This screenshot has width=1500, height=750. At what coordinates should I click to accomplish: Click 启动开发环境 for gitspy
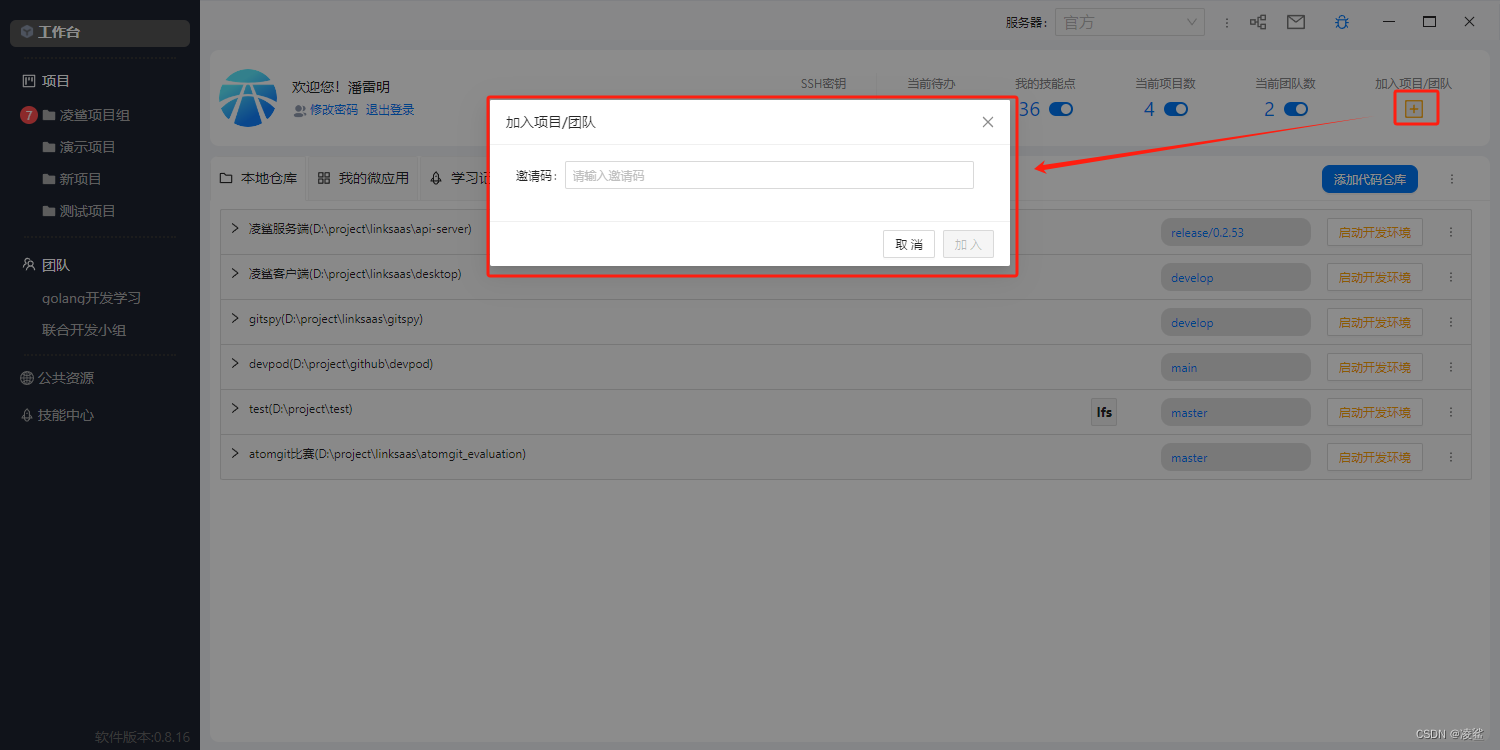tap(1375, 322)
